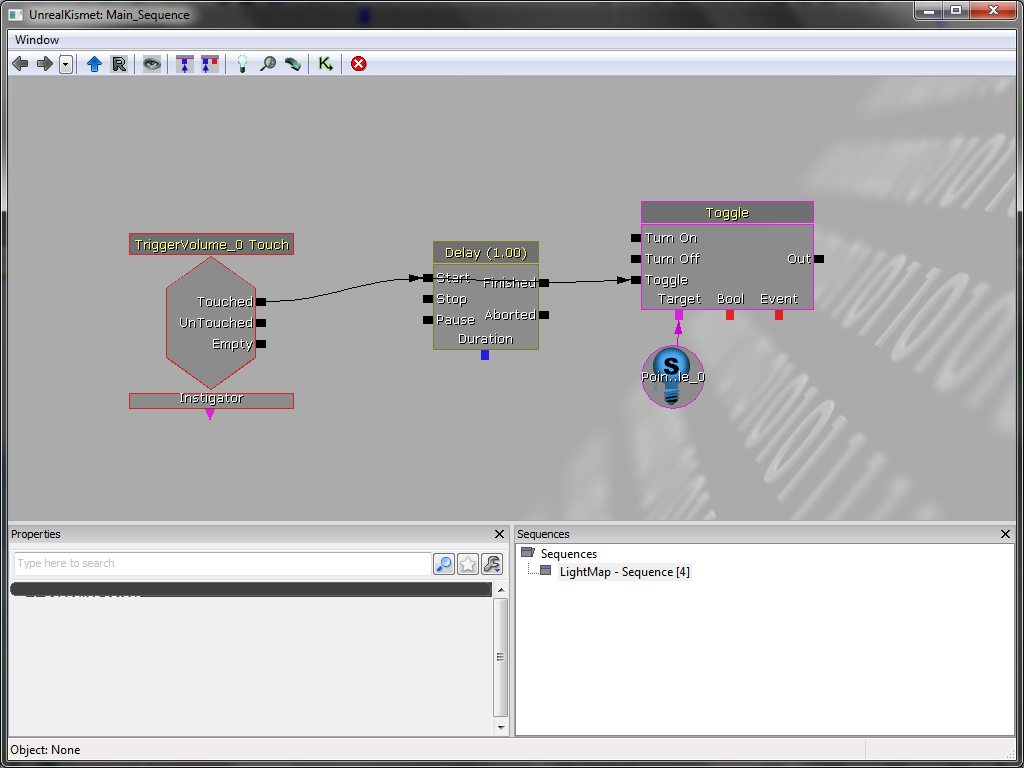Viewport: 1024px width, 768px height.
Task: Select the PointLight object variable node
Action: (x=673, y=377)
